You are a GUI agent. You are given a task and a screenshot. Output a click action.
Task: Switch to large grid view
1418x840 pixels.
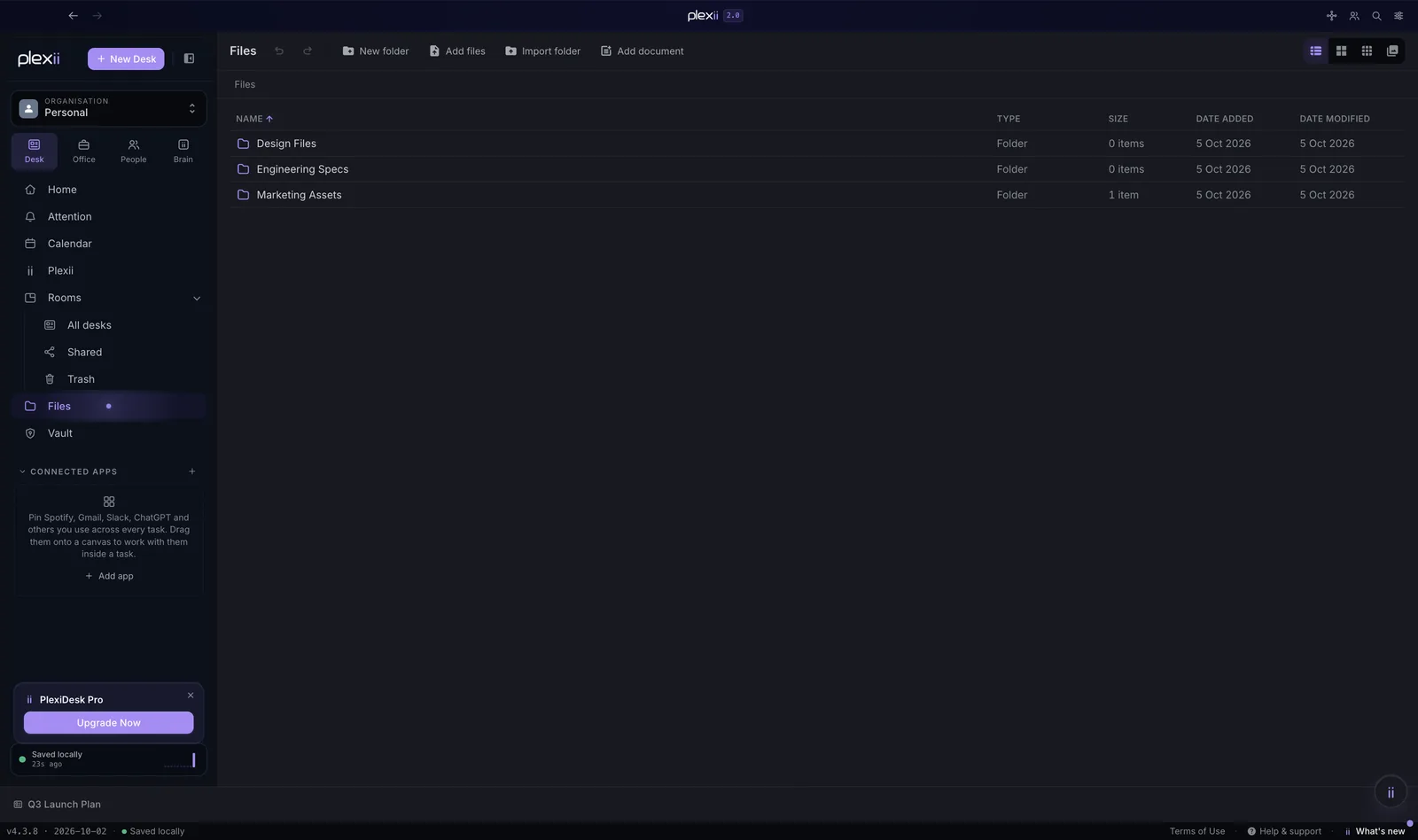[x=1342, y=51]
